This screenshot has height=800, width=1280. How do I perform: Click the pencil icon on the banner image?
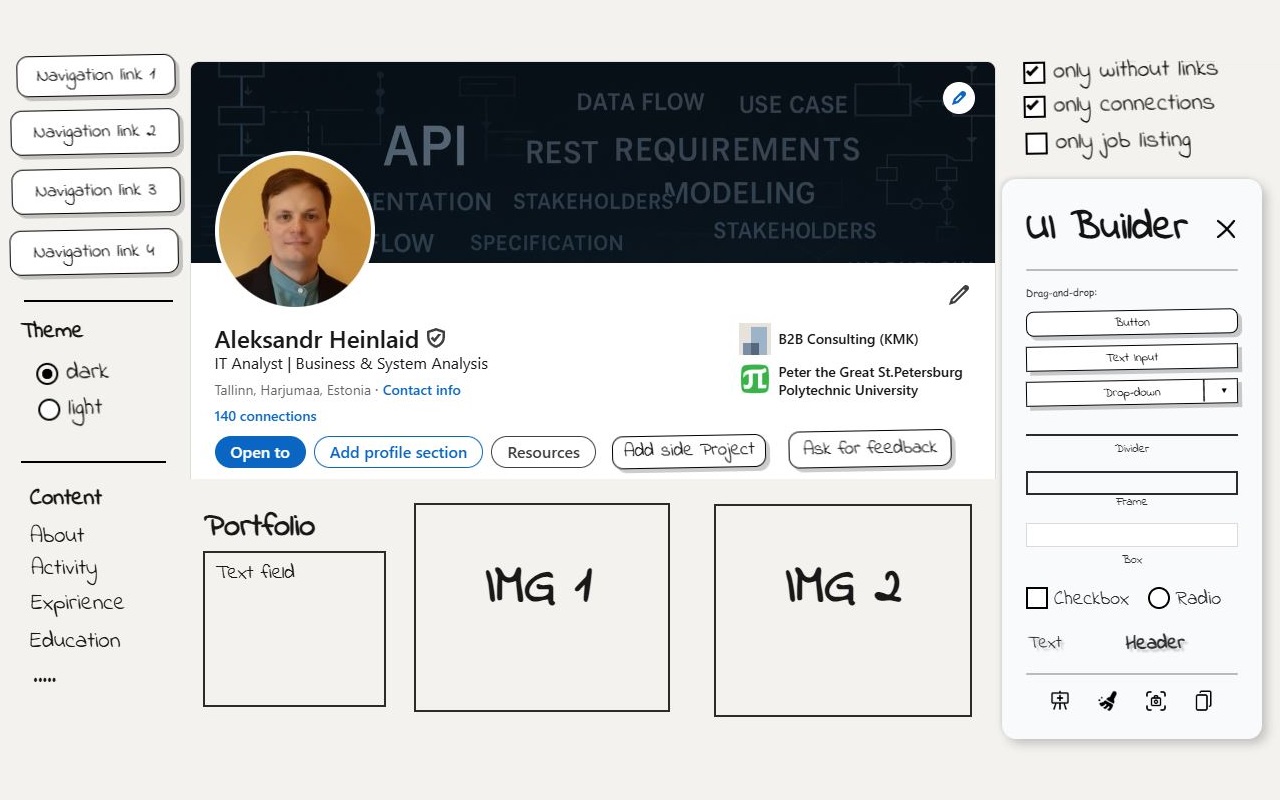(958, 98)
